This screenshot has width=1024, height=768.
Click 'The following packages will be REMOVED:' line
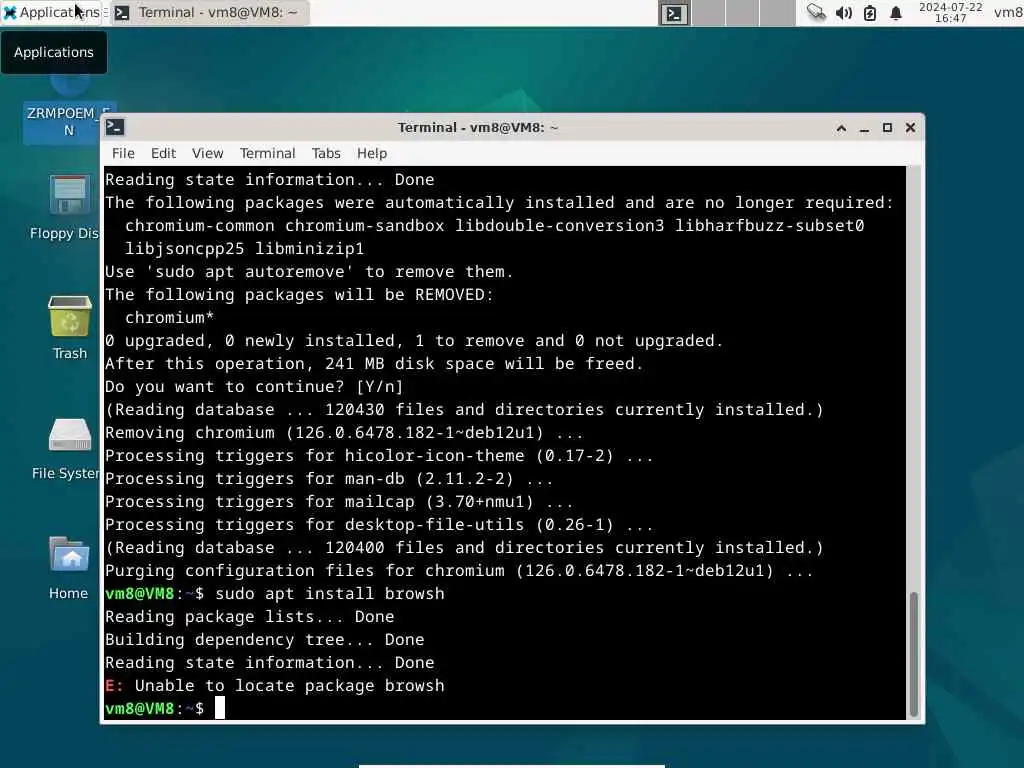pos(299,295)
